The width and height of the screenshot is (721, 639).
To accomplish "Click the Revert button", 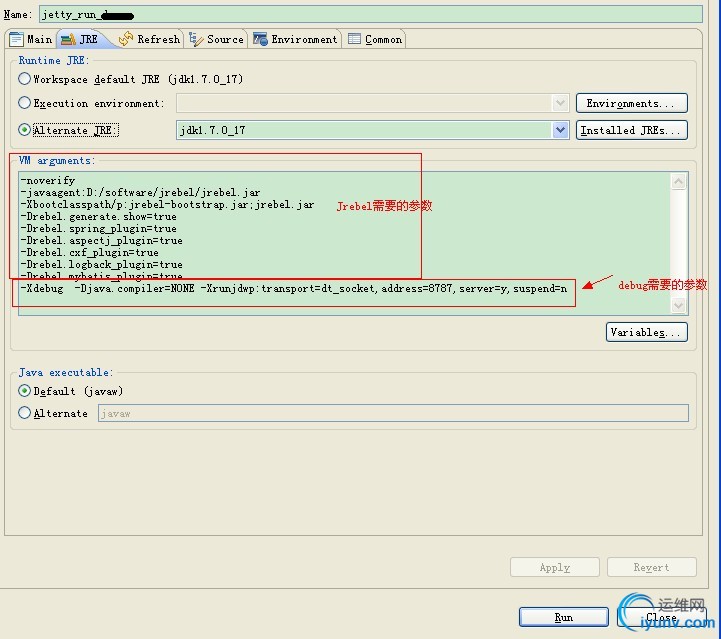I will pyautogui.click(x=652, y=567).
